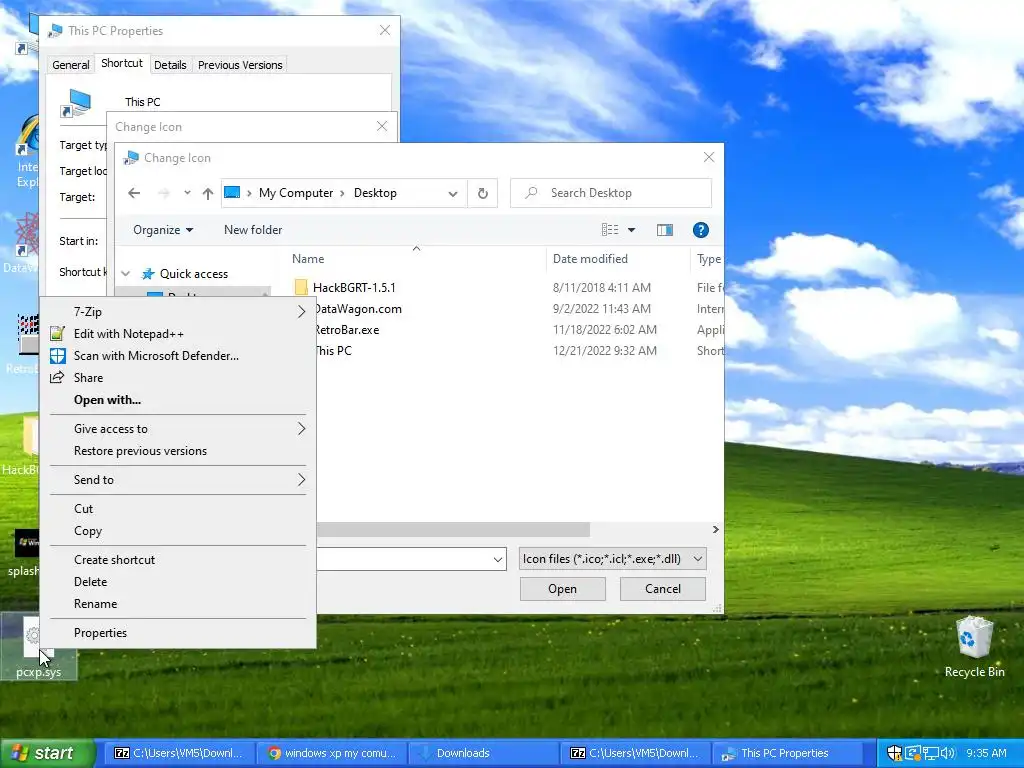Choose Delete from context menu
Viewport: 1024px width, 768px height.
click(x=178, y=582)
